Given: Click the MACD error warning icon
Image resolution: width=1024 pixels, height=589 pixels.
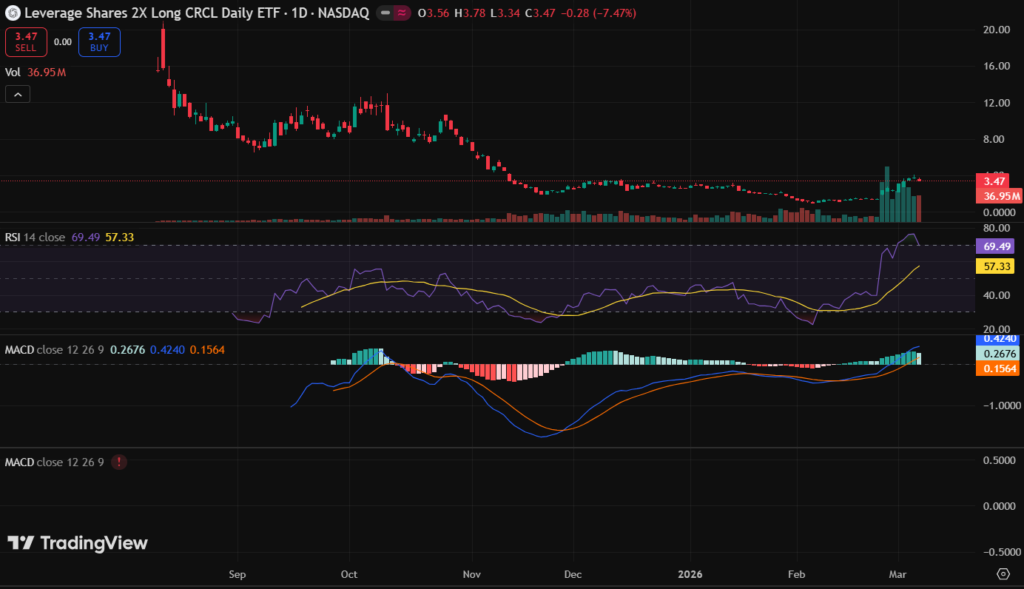Looking at the screenshot, I should point(120,462).
